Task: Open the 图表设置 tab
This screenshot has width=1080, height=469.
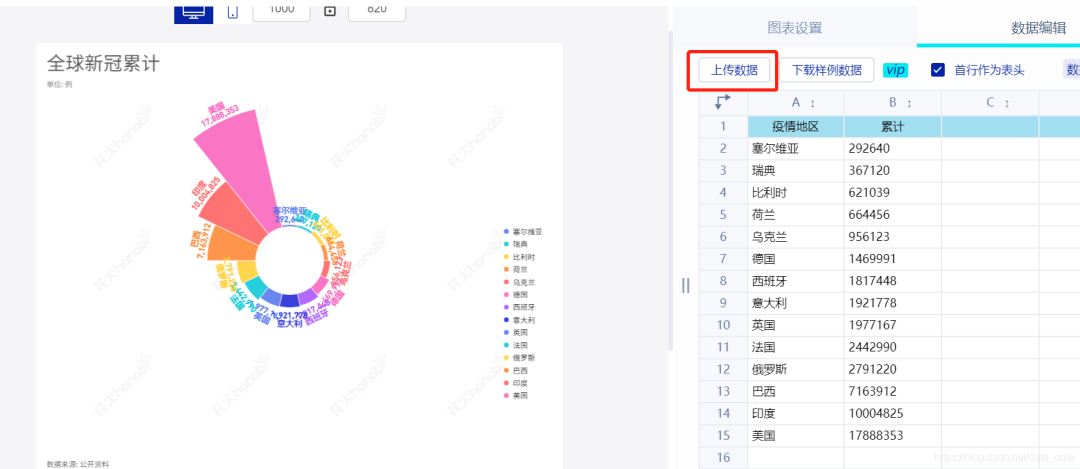Action: pos(795,28)
